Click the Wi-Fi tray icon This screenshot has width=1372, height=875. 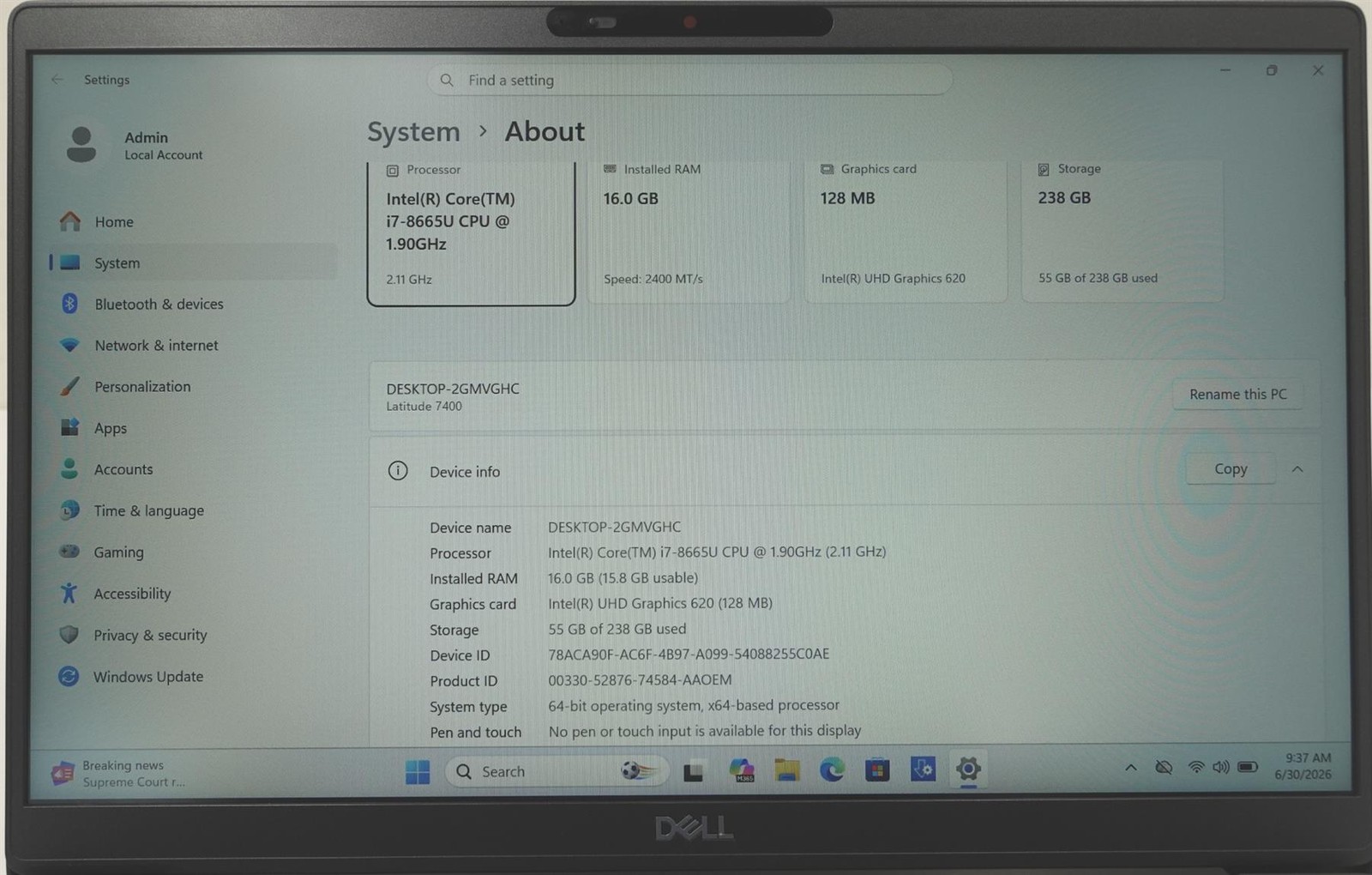point(1195,767)
